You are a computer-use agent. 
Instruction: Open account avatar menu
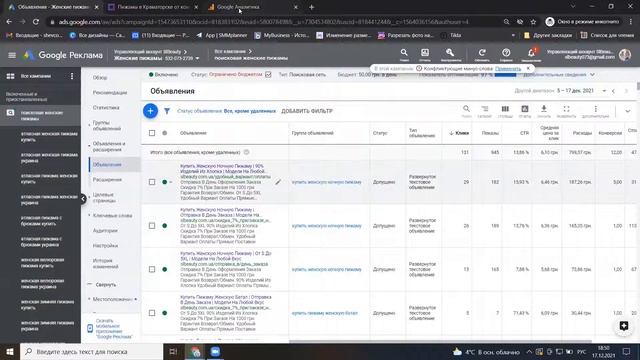(x=624, y=55)
